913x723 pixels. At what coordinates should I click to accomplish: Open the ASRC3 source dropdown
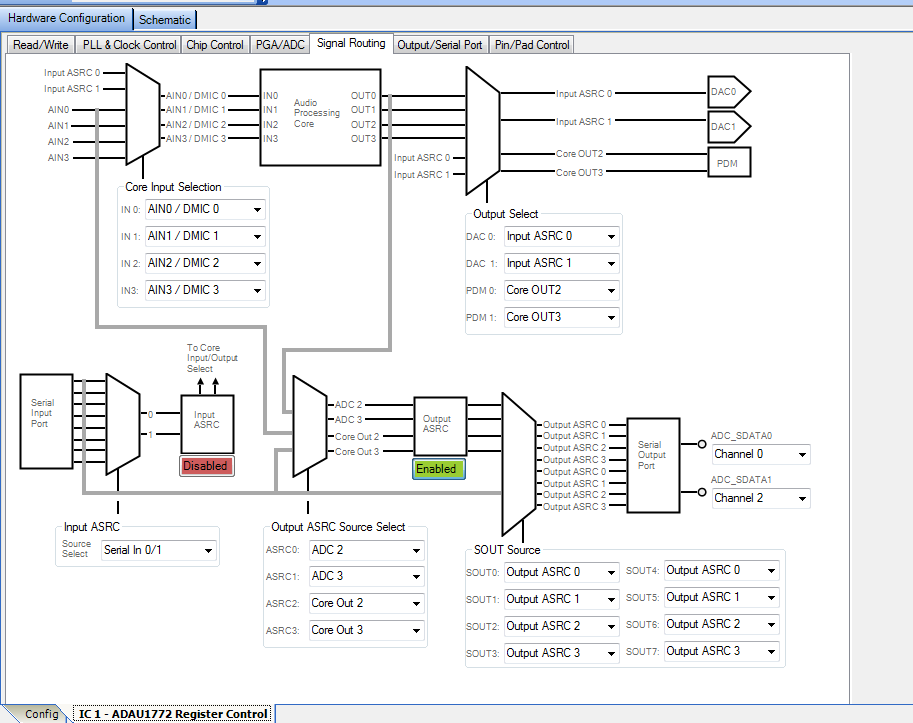point(367,630)
